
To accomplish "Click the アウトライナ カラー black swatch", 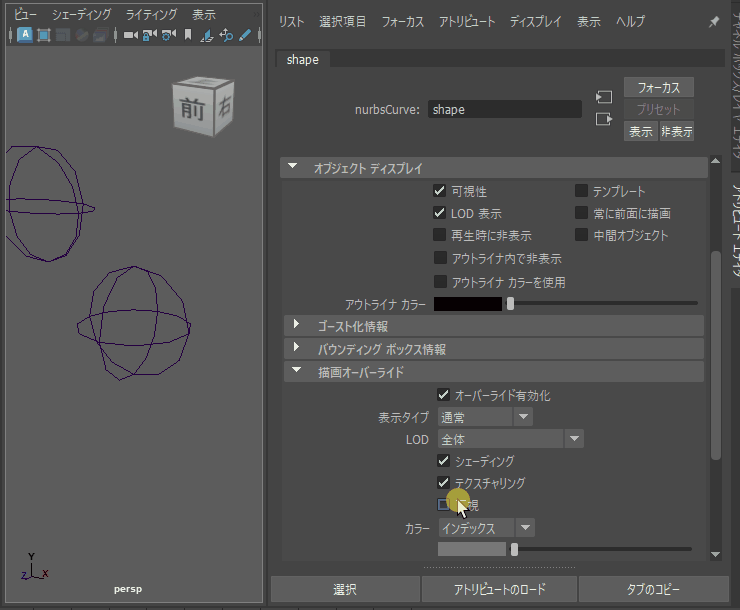I will tap(467, 304).
